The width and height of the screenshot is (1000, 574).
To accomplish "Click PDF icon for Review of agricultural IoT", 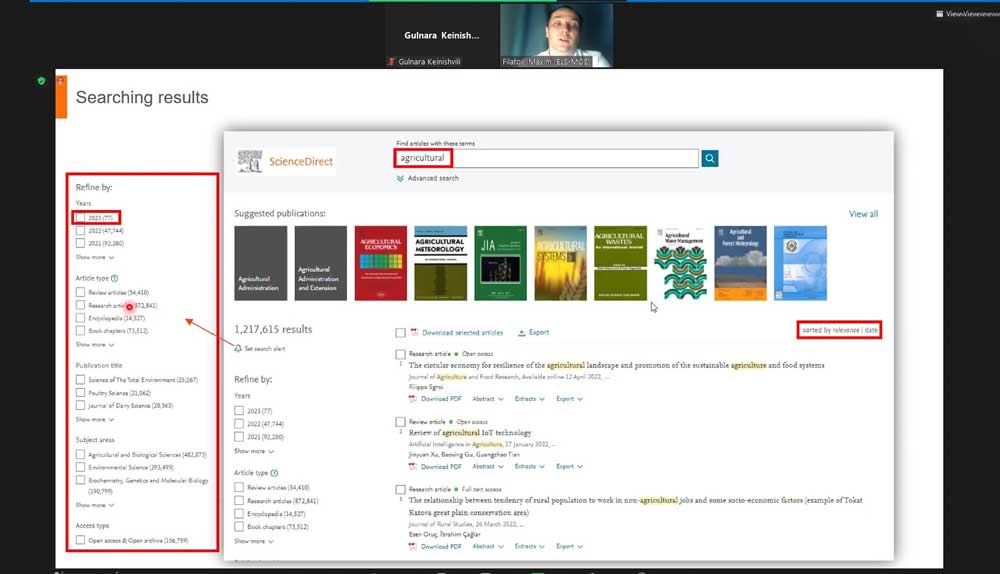I will (x=412, y=466).
